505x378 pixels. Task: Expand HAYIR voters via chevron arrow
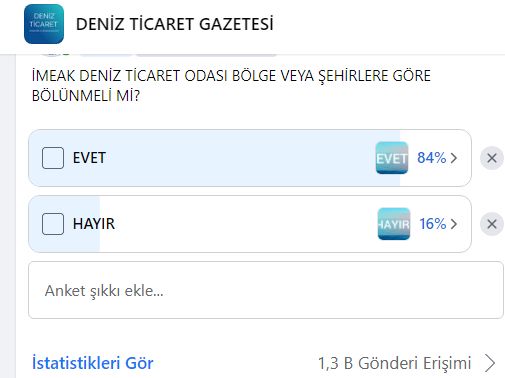pos(454,224)
